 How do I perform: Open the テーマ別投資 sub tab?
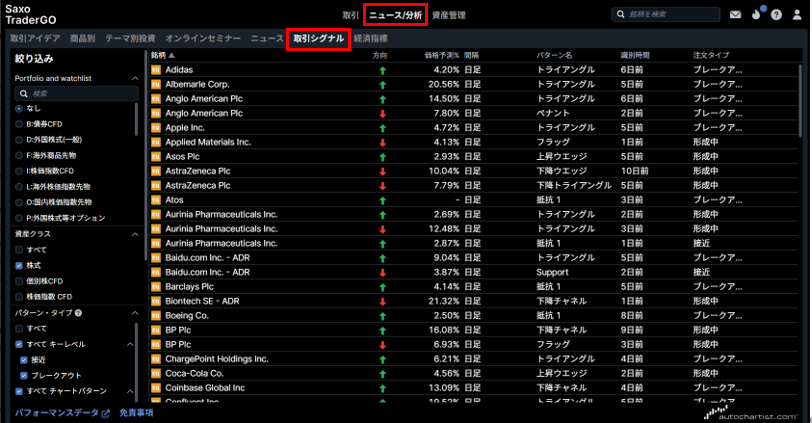point(130,38)
